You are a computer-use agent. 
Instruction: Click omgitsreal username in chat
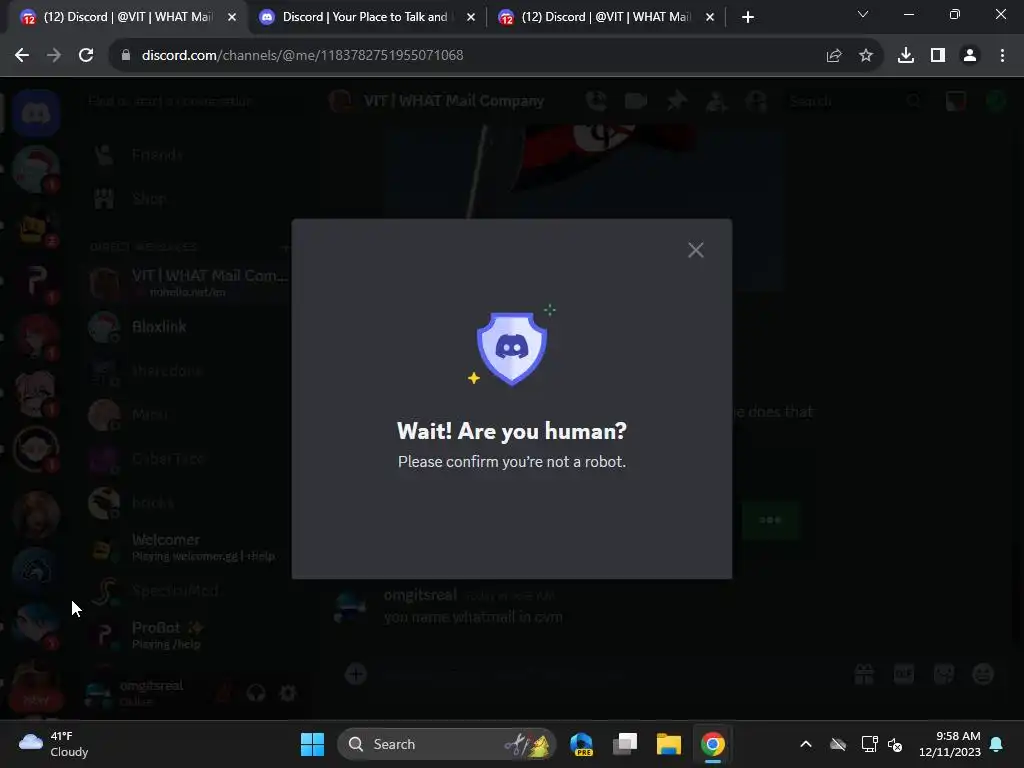click(x=420, y=595)
